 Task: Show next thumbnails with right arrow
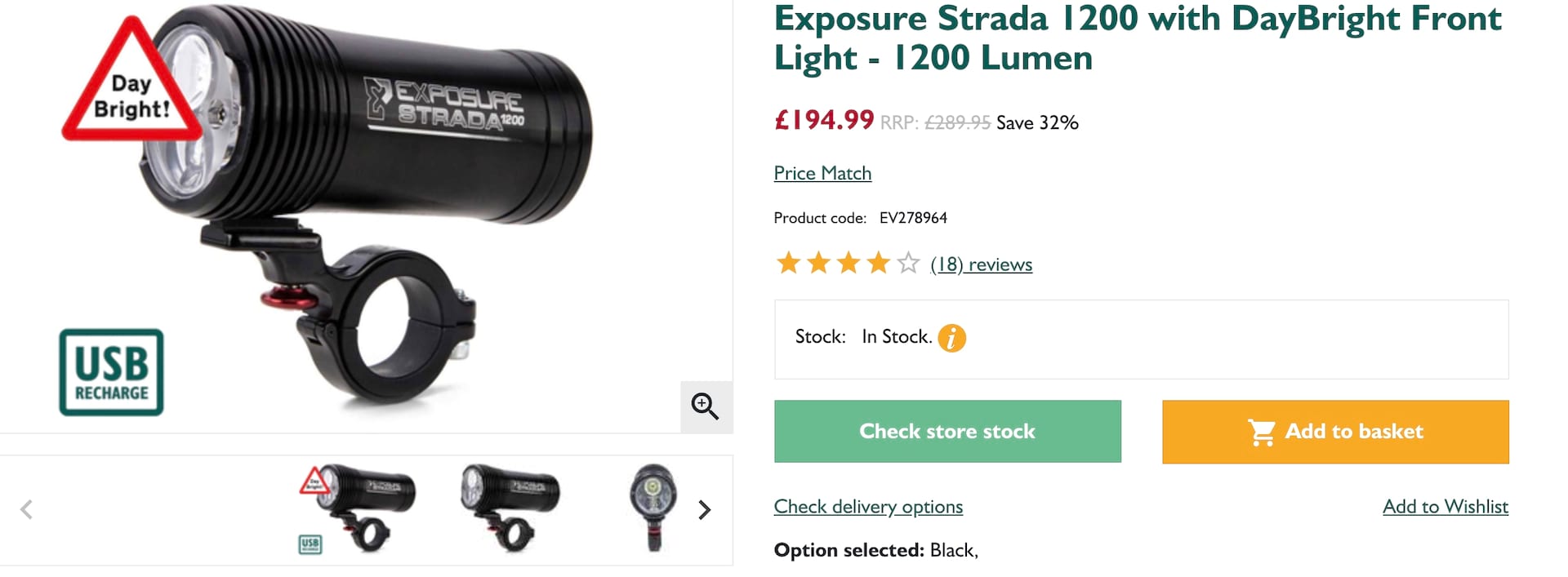tap(705, 510)
